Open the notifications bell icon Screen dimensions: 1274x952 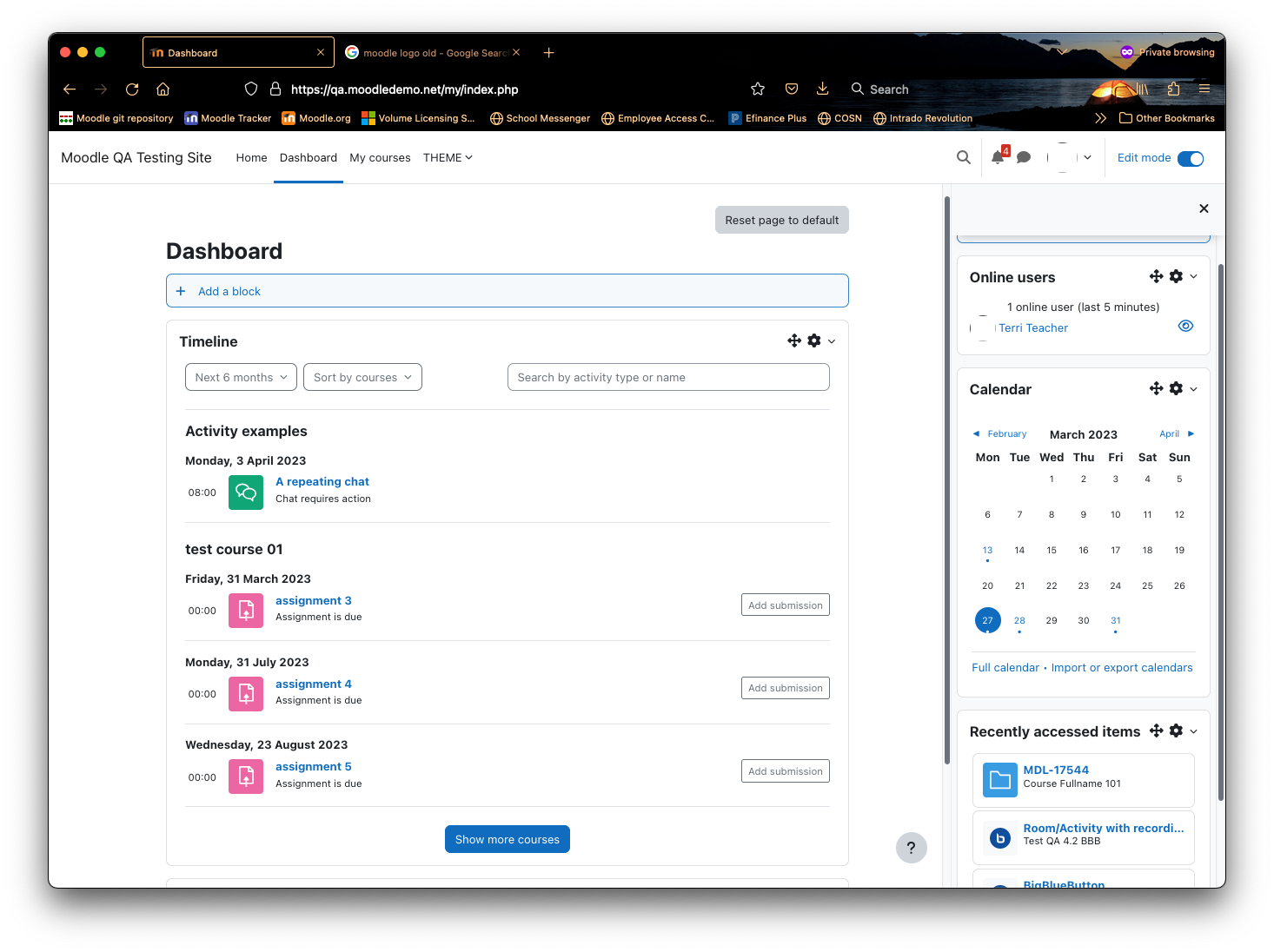click(x=998, y=157)
